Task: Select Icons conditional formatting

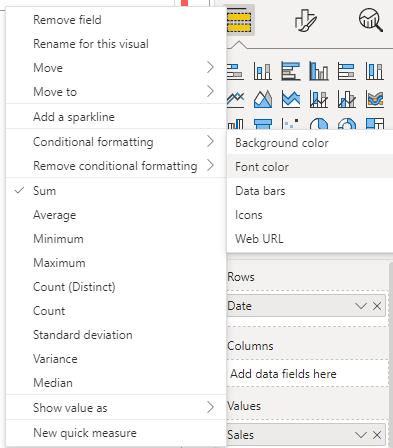Action: (310, 215)
